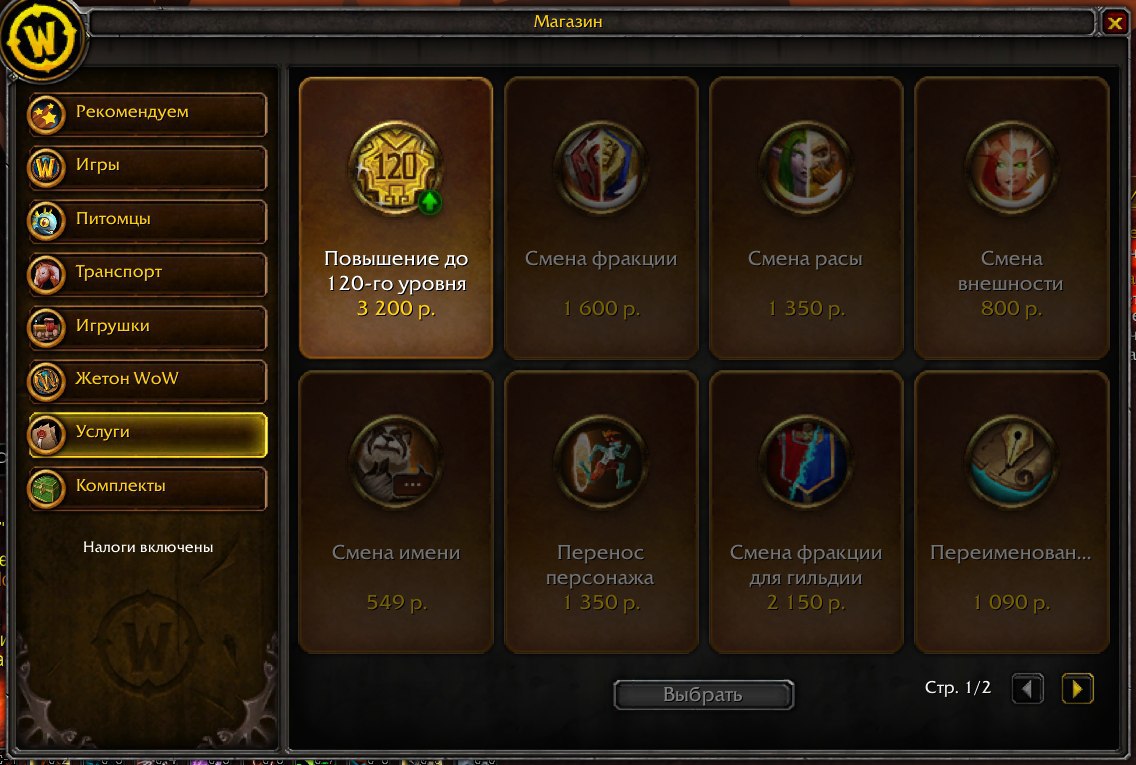Select the Смена внешности face icon
Screen dimensions: 1136x765
tap(1011, 168)
